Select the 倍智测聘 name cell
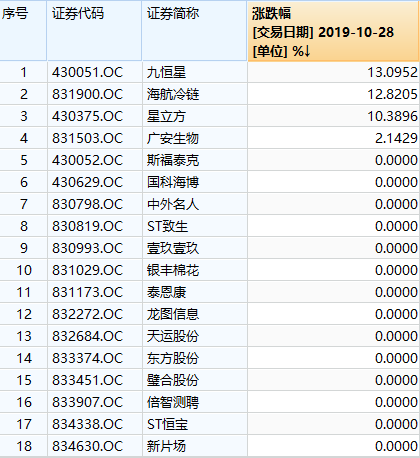420x458 pixels. (195, 402)
